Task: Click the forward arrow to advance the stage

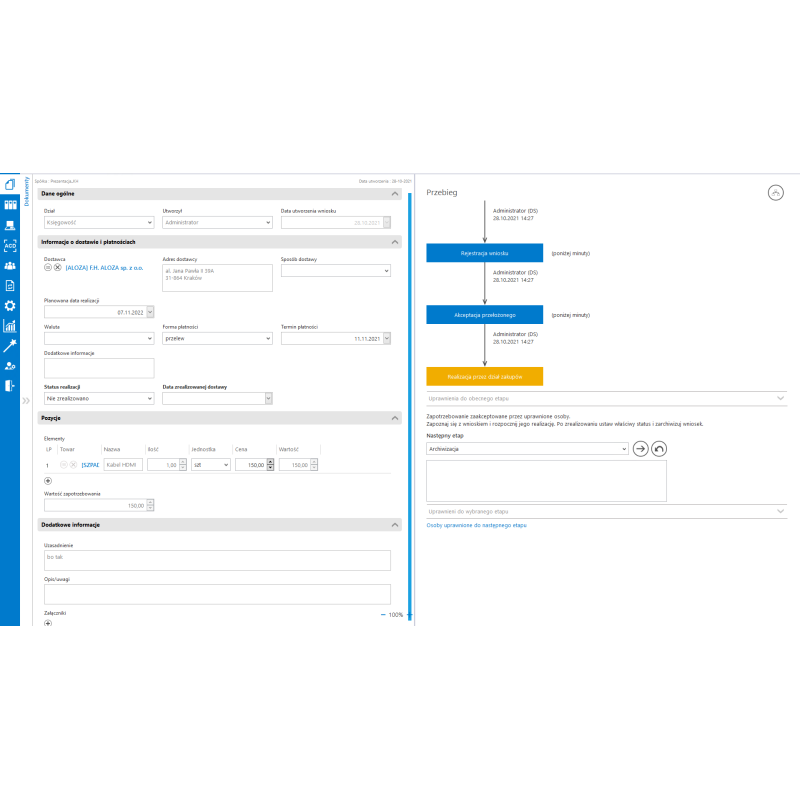Action: point(641,449)
